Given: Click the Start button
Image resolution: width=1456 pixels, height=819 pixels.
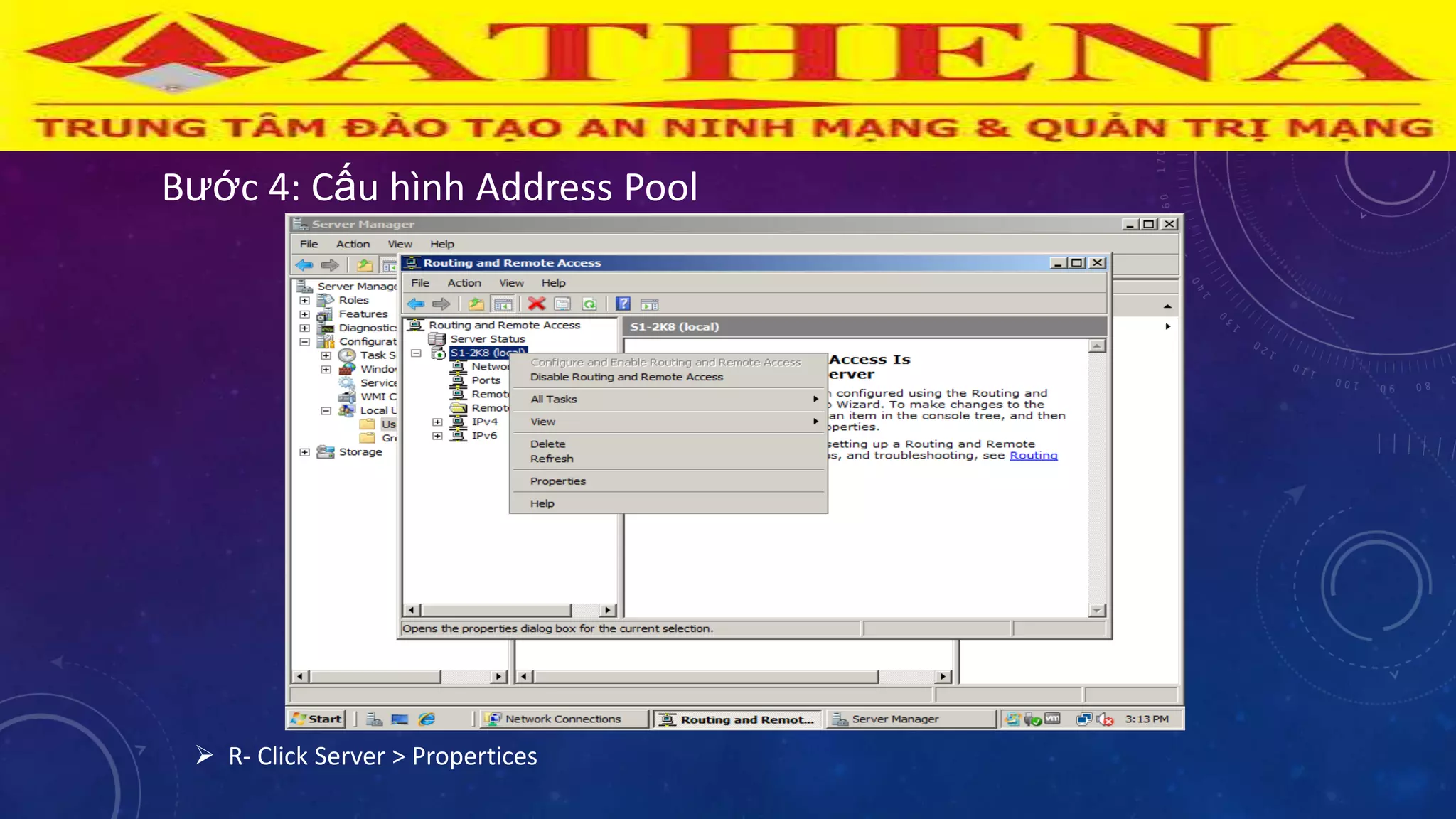Looking at the screenshot, I should point(317,719).
